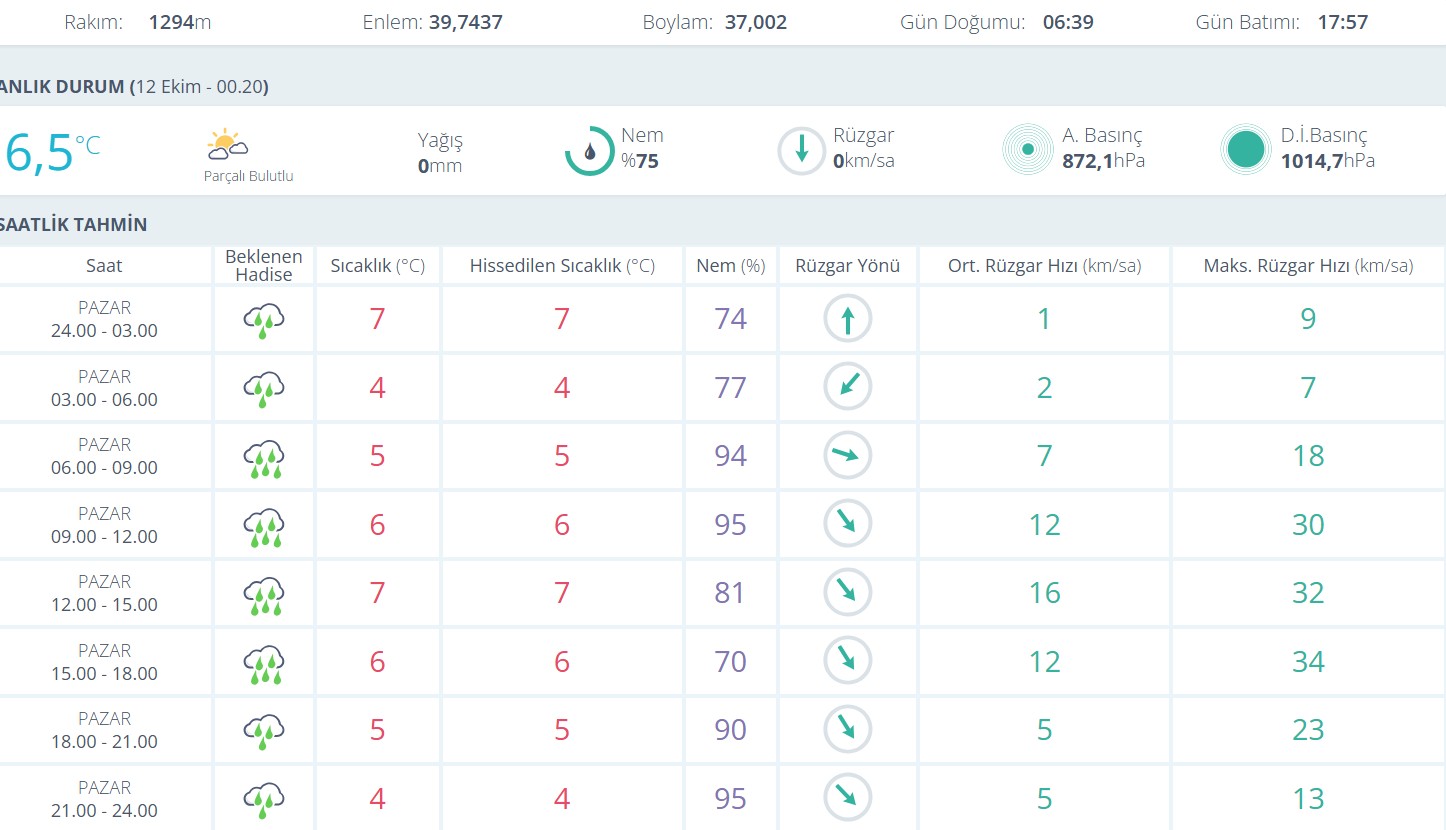The width and height of the screenshot is (1446, 830).
Task: Click the D.İ.Basınç solid circle icon
Action: (1245, 150)
